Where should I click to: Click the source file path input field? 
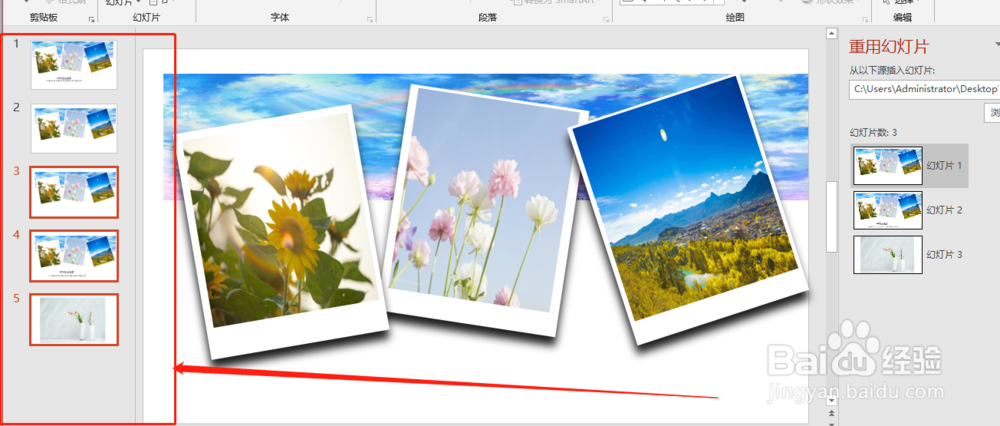[924, 89]
